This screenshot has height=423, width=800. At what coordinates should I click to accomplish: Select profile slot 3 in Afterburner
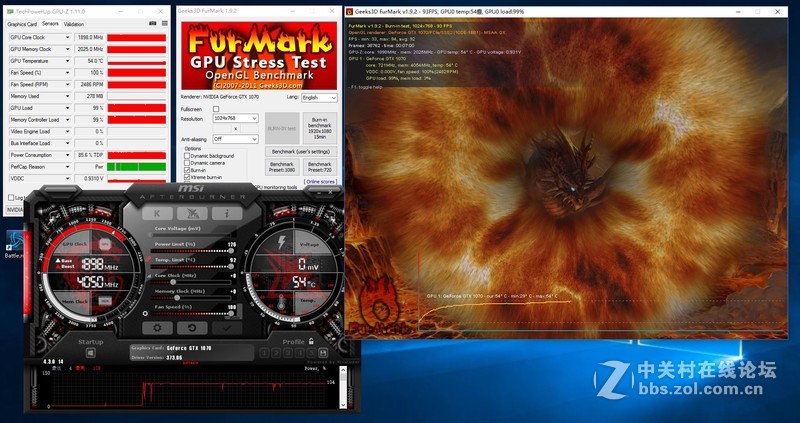(288, 353)
